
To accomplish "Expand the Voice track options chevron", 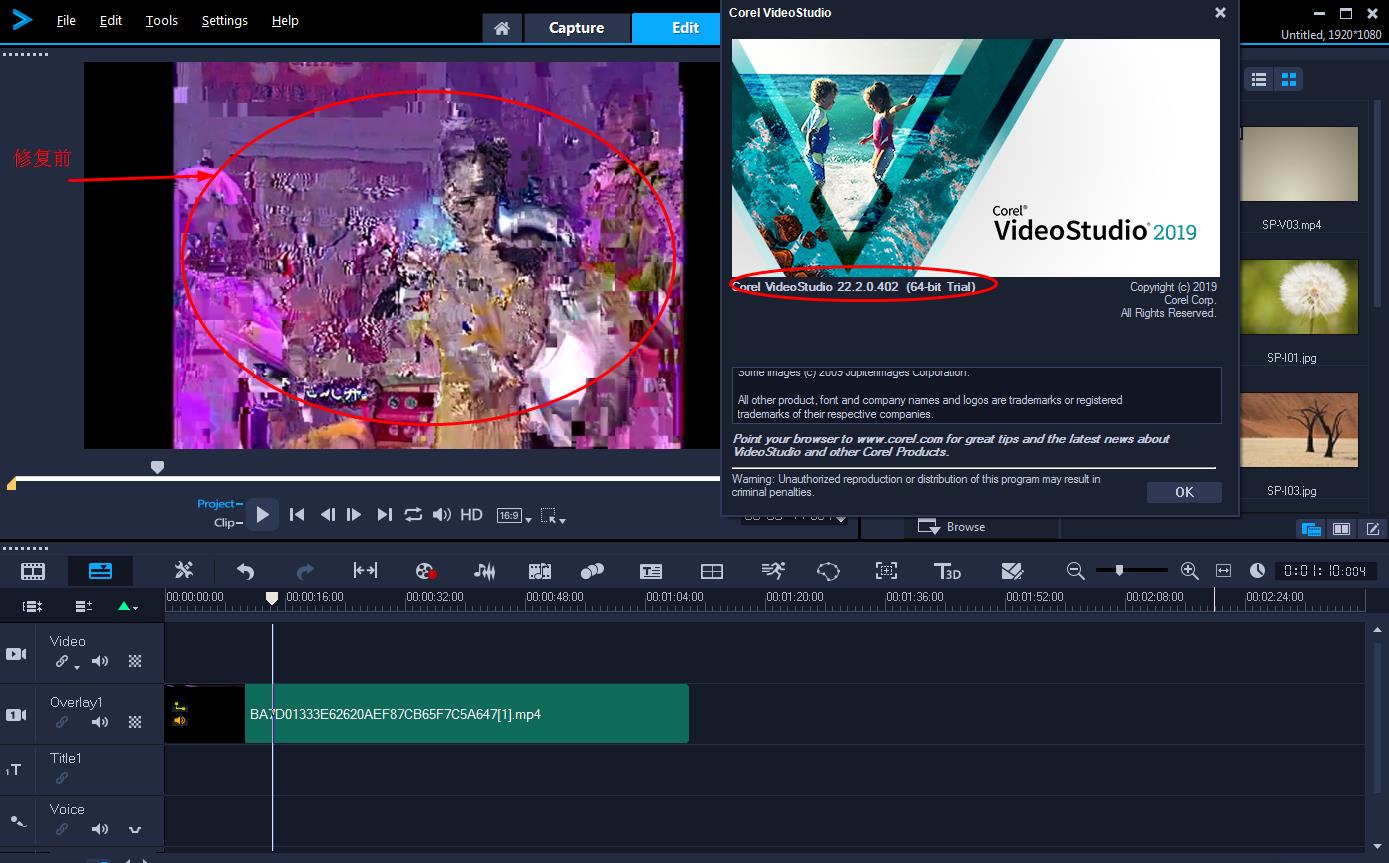I will tap(135, 830).
